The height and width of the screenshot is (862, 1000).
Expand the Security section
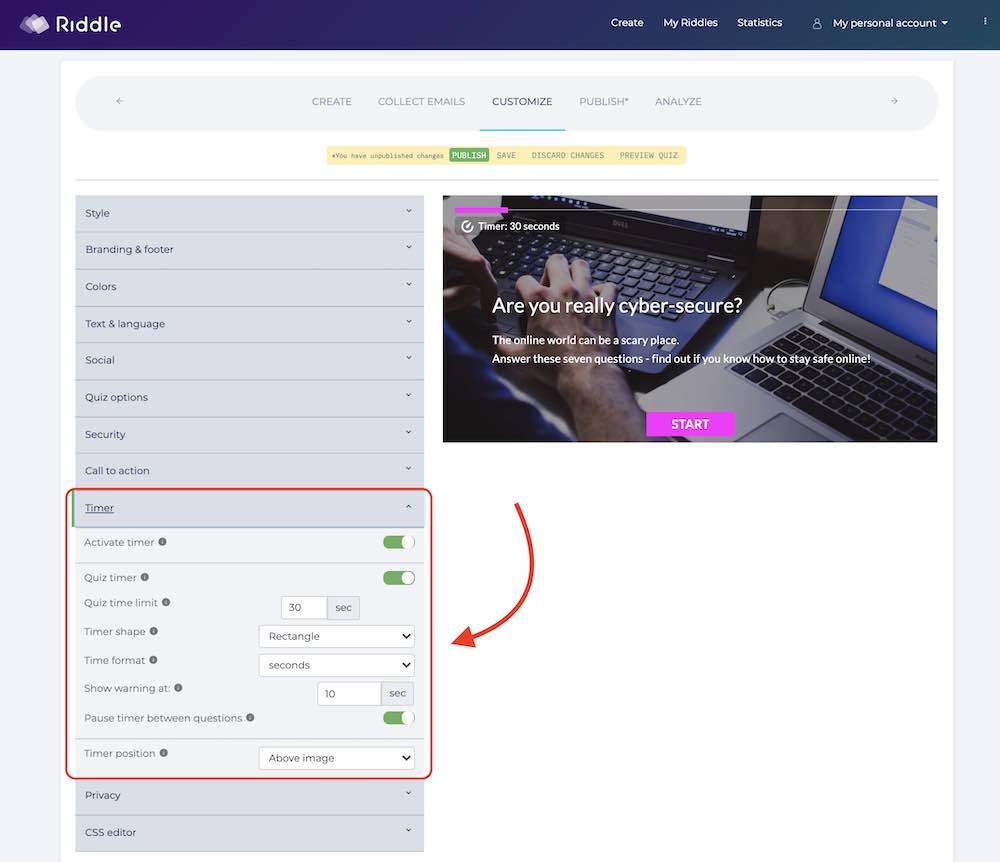(x=249, y=435)
